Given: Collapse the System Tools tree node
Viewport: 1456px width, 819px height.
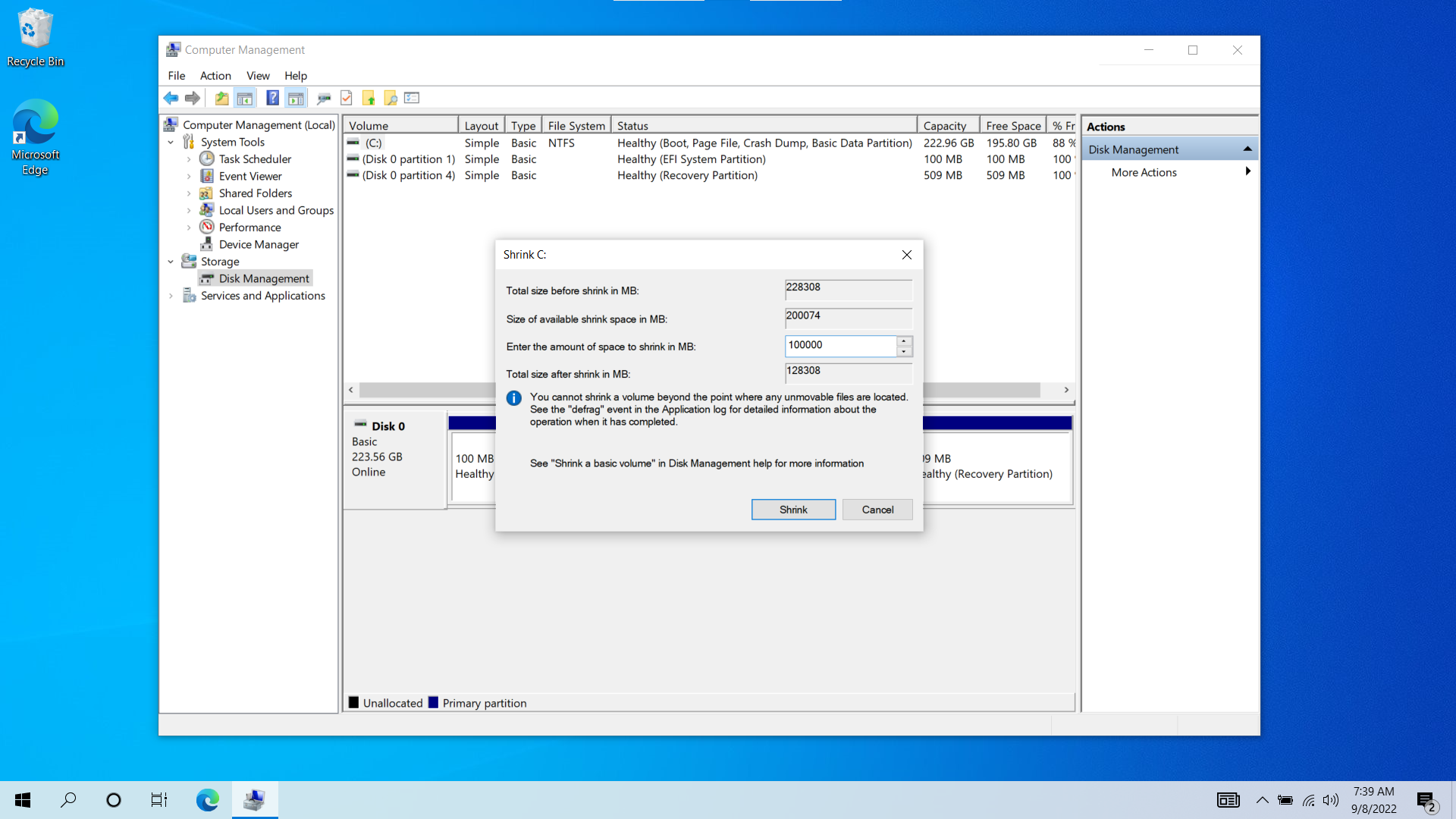Looking at the screenshot, I should pos(171,143).
